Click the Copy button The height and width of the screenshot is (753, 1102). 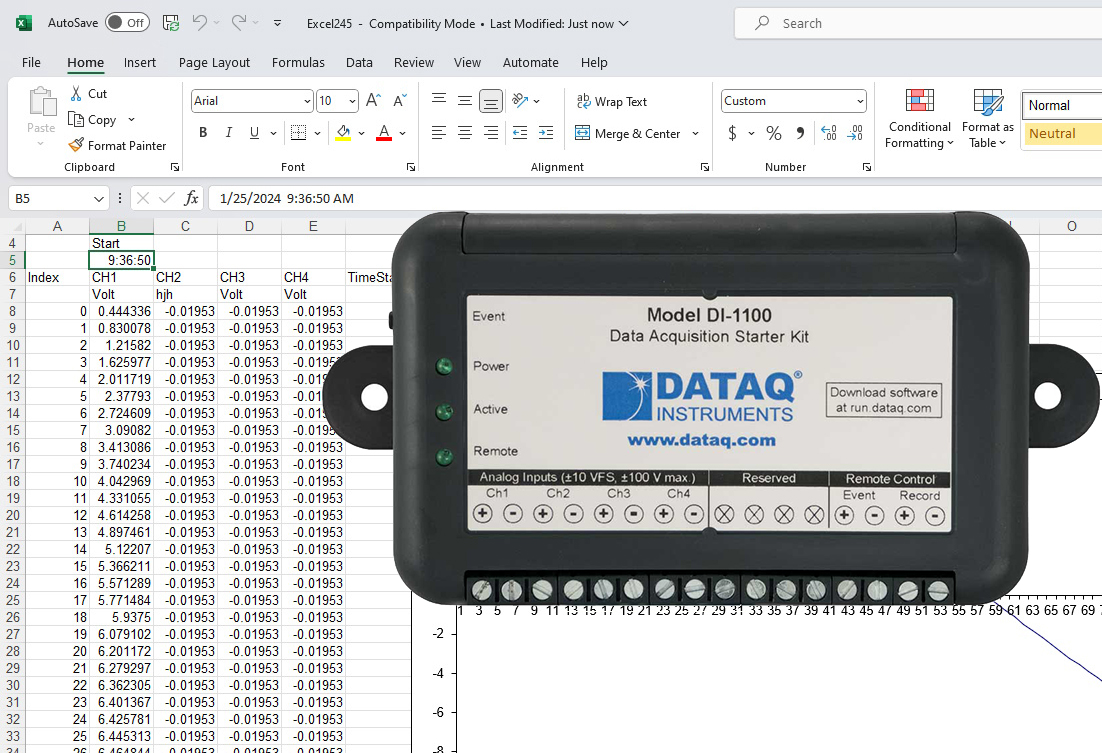pyautogui.click(x=93, y=120)
